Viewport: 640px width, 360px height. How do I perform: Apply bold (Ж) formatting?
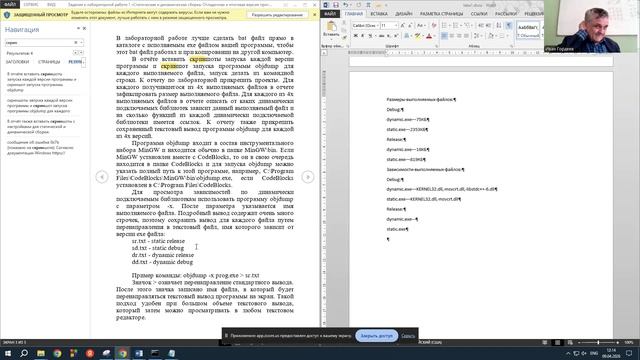356,36
